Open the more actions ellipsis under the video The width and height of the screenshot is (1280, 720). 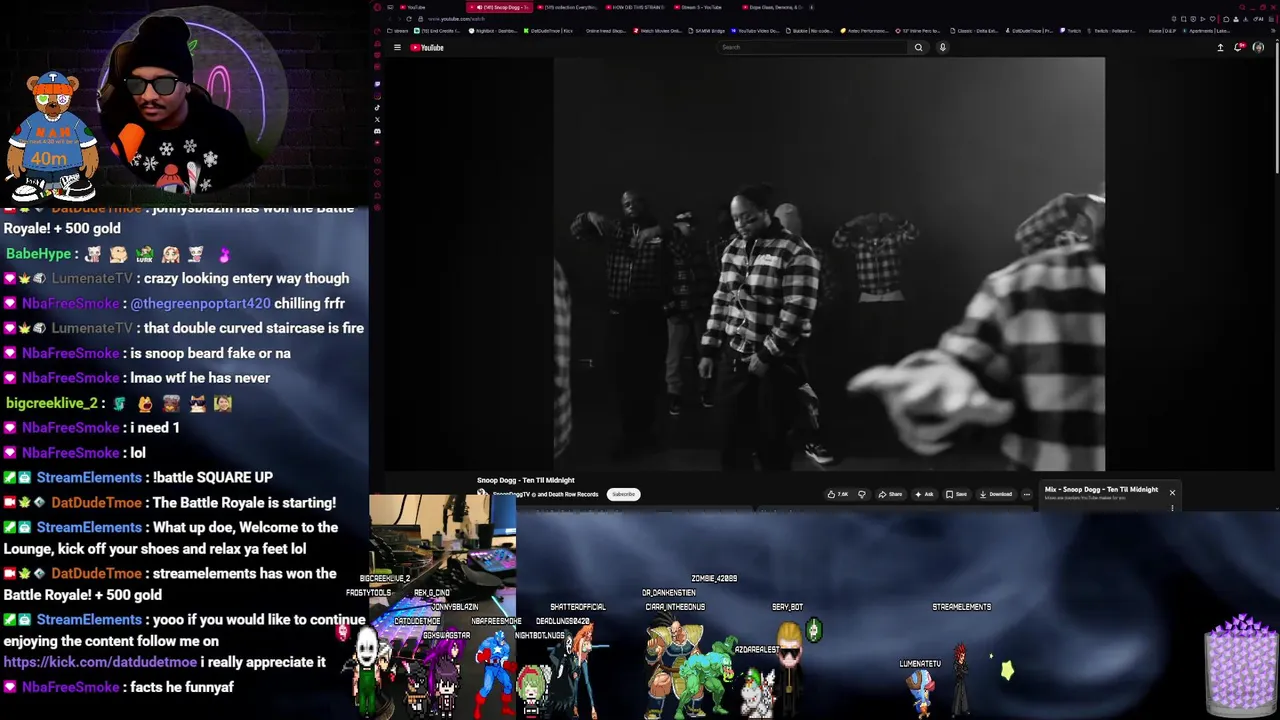(1026, 494)
